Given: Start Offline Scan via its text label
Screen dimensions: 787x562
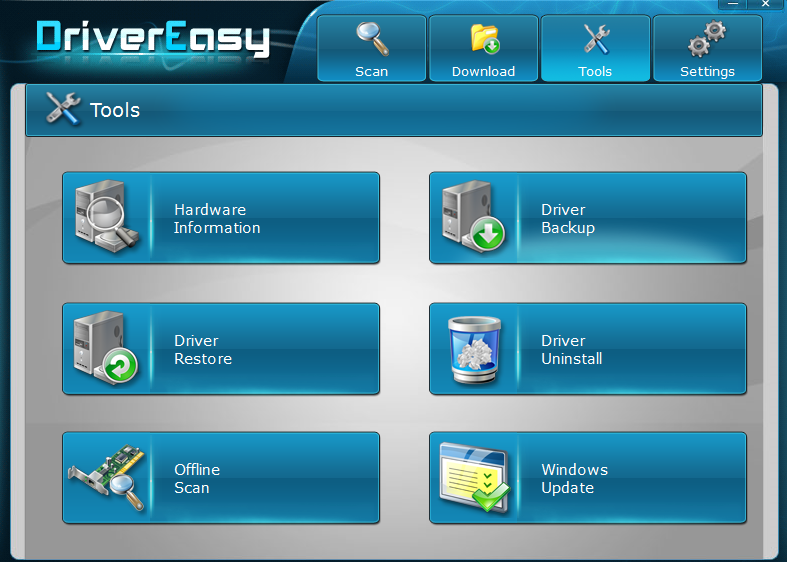Looking at the screenshot, I should pos(197,479).
